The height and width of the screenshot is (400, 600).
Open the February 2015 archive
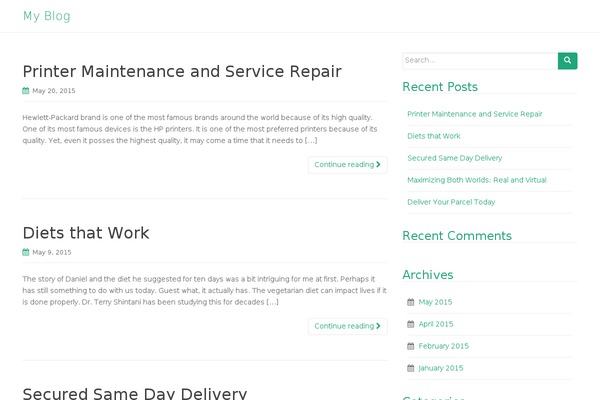point(443,346)
